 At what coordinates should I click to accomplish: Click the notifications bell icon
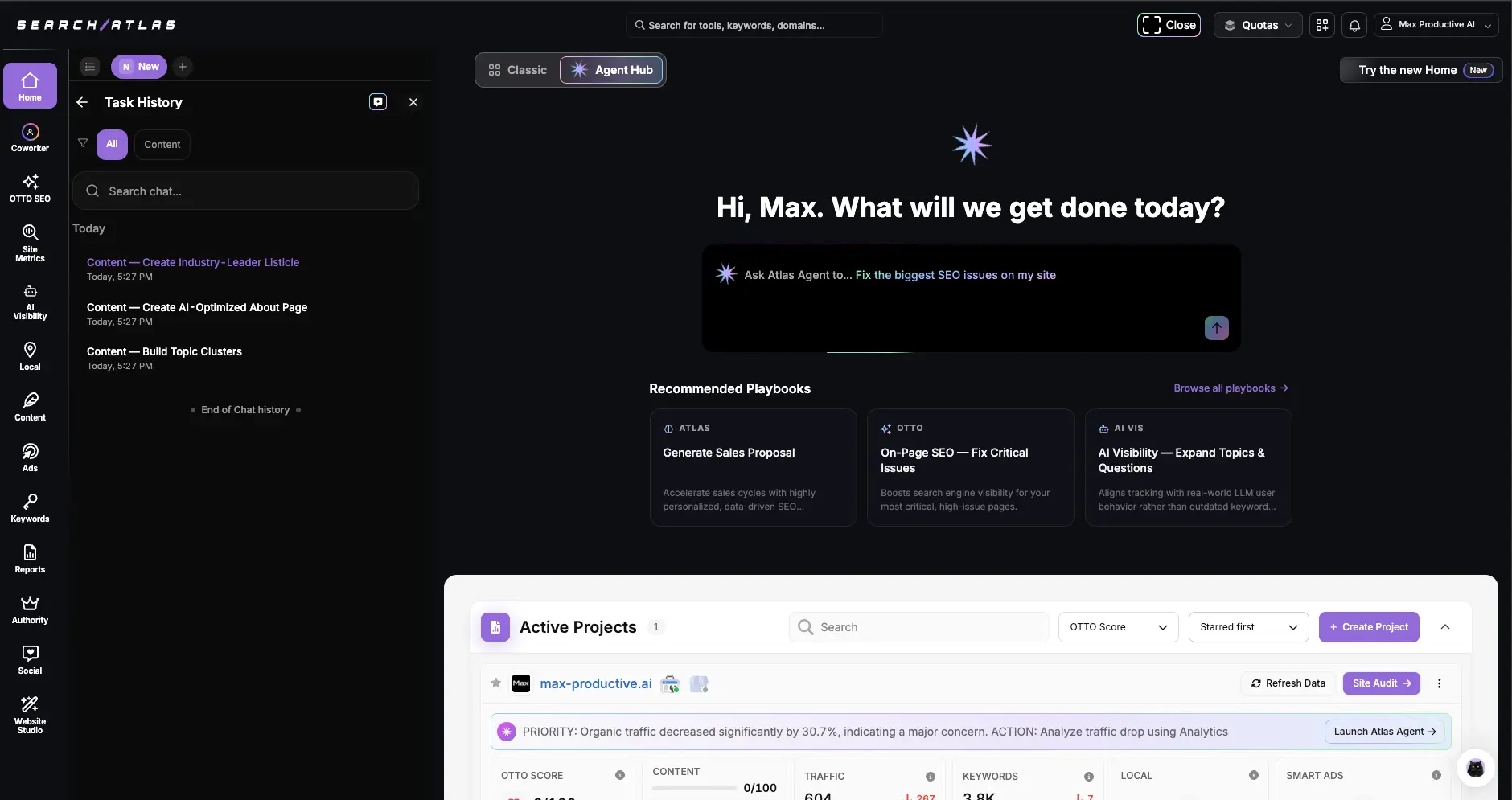pyautogui.click(x=1354, y=25)
